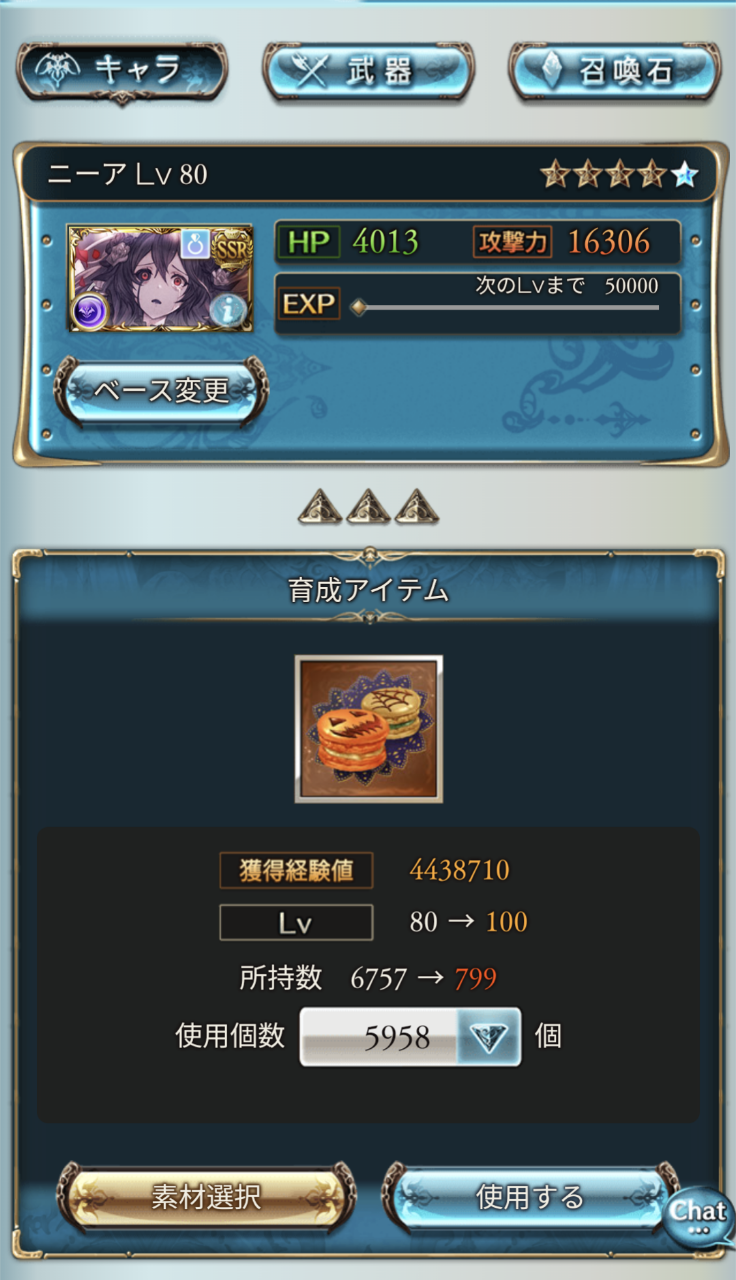Tap the SSR rarity badge

[231, 244]
